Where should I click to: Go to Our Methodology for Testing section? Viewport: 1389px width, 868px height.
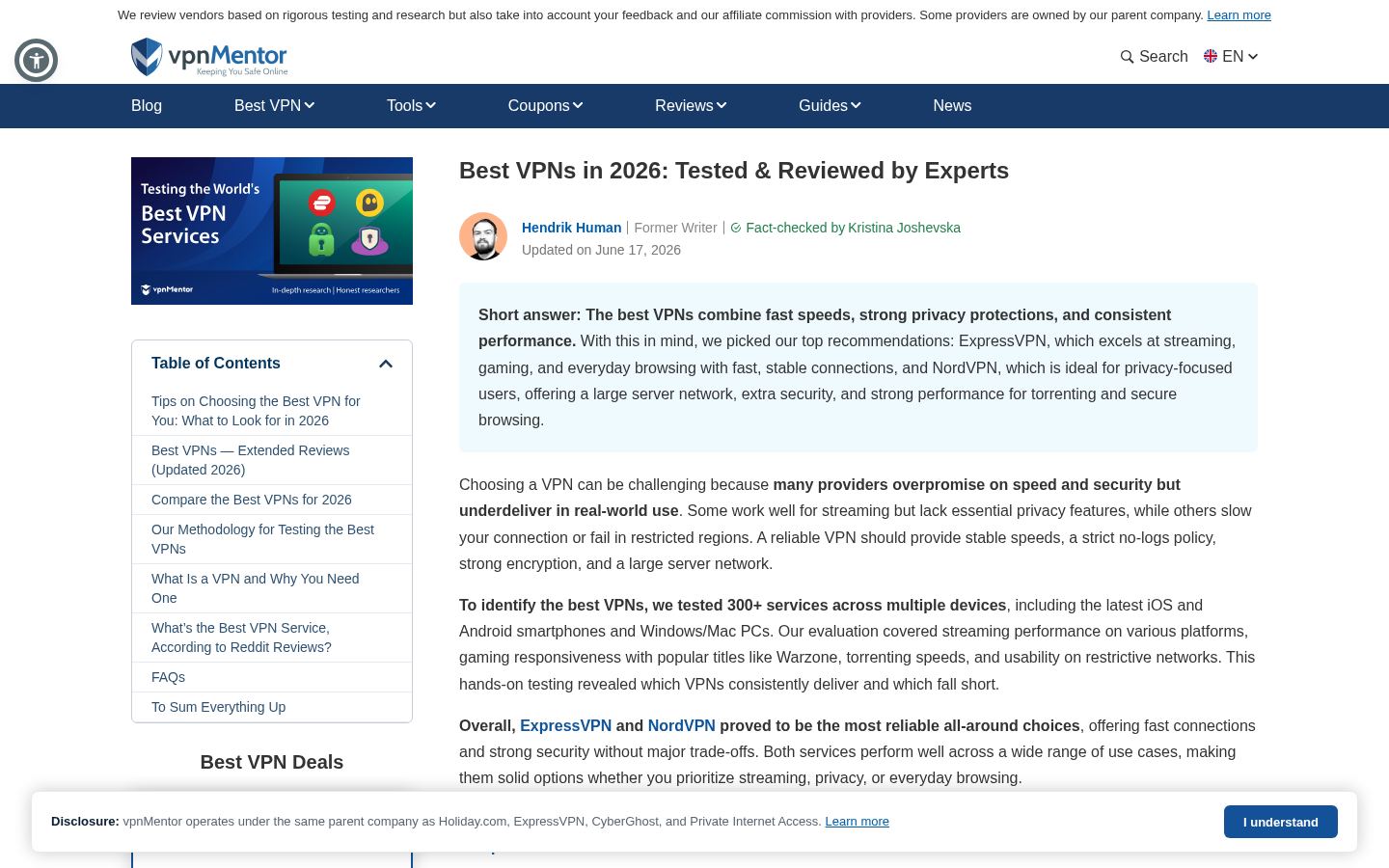click(x=262, y=539)
